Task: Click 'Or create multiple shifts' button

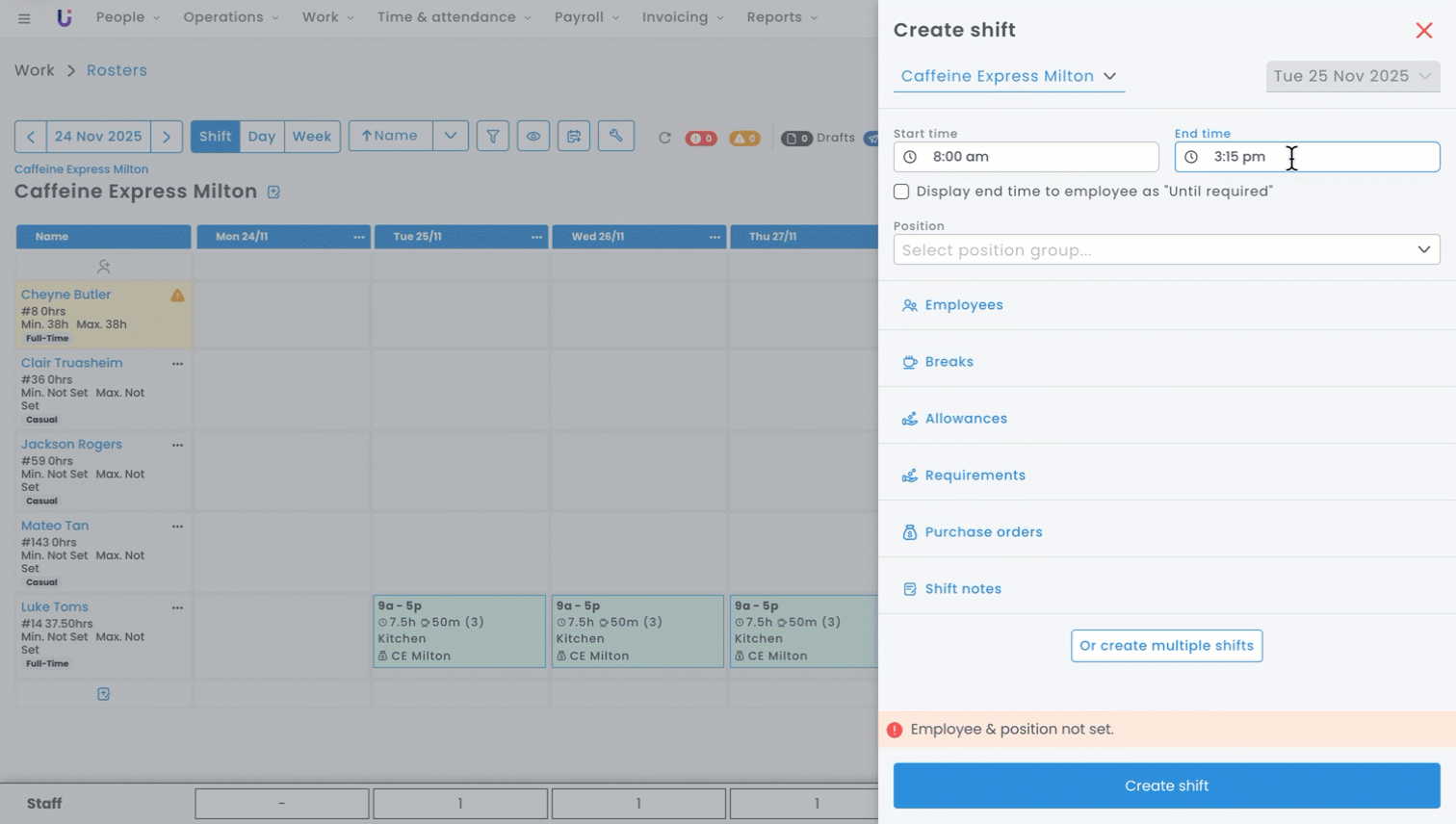Action: [x=1165, y=646]
